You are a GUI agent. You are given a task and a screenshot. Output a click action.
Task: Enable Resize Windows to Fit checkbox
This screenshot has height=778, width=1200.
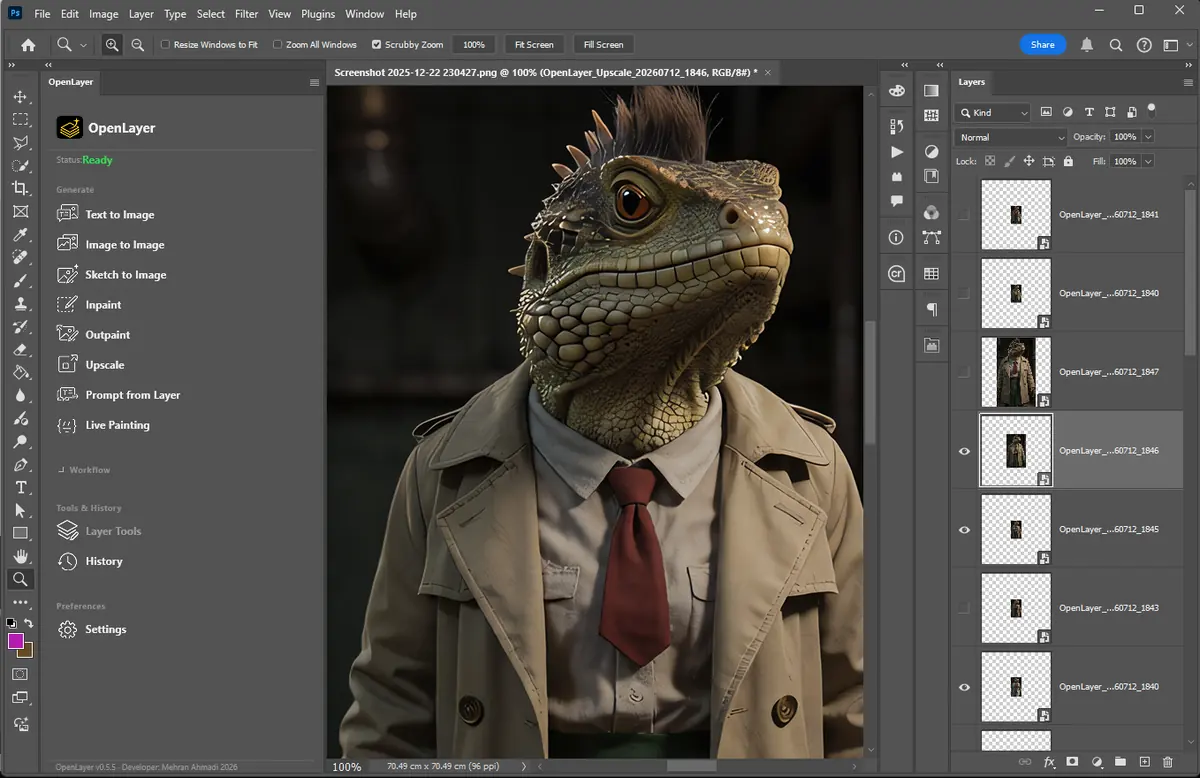point(166,45)
